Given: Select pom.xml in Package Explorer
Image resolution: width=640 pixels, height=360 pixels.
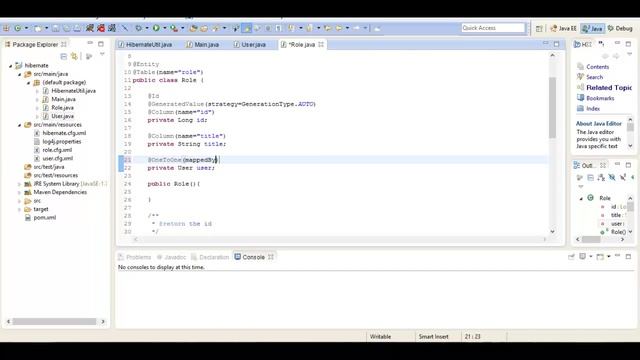Looking at the screenshot, I should coord(44,218).
